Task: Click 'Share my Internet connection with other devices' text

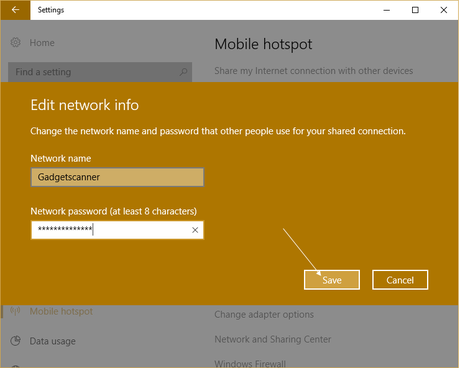Action: coord(314,71)
